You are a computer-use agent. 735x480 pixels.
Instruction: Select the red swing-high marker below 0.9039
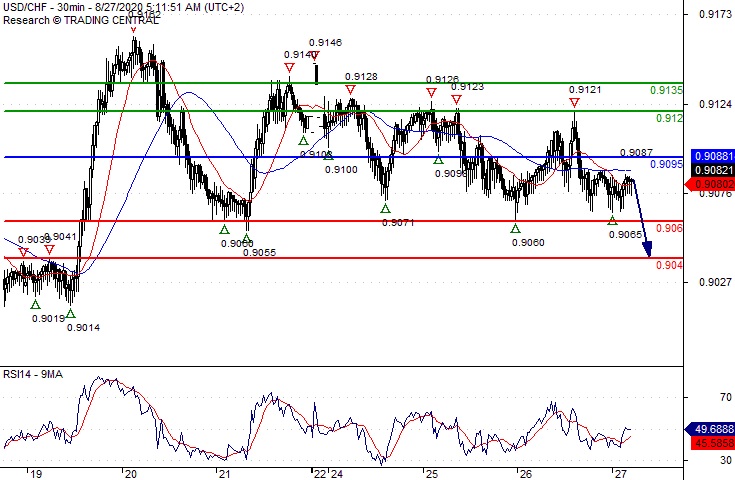[x=23, y=253]
